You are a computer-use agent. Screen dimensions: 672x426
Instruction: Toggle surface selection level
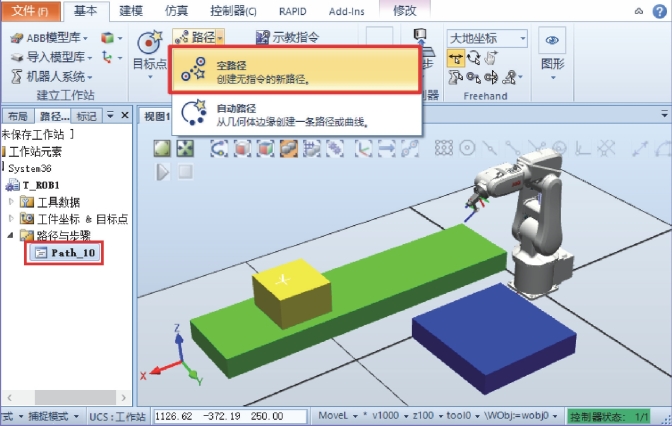coord(242,148)
